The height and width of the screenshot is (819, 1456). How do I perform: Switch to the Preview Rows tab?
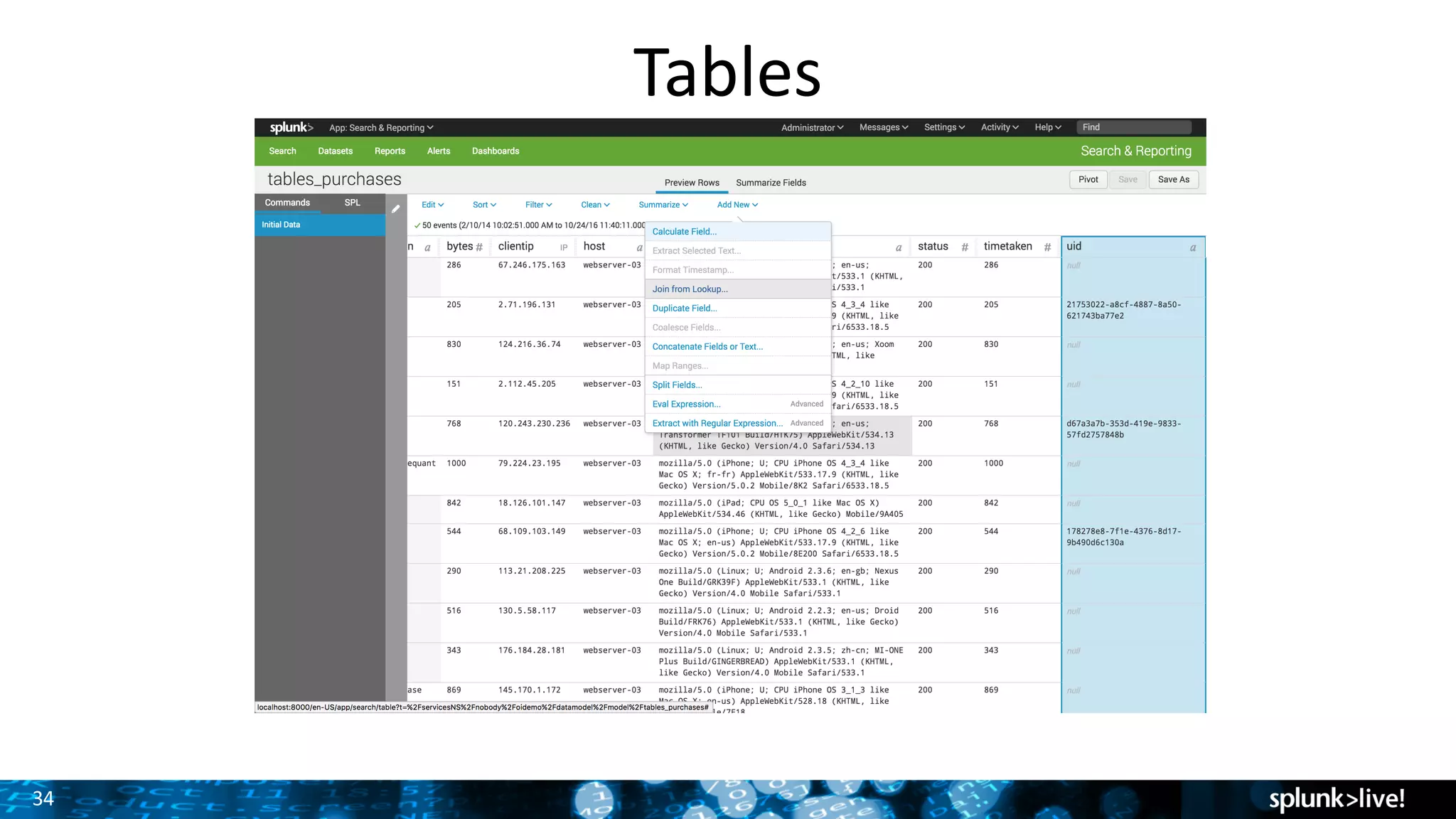coord(692,183)
